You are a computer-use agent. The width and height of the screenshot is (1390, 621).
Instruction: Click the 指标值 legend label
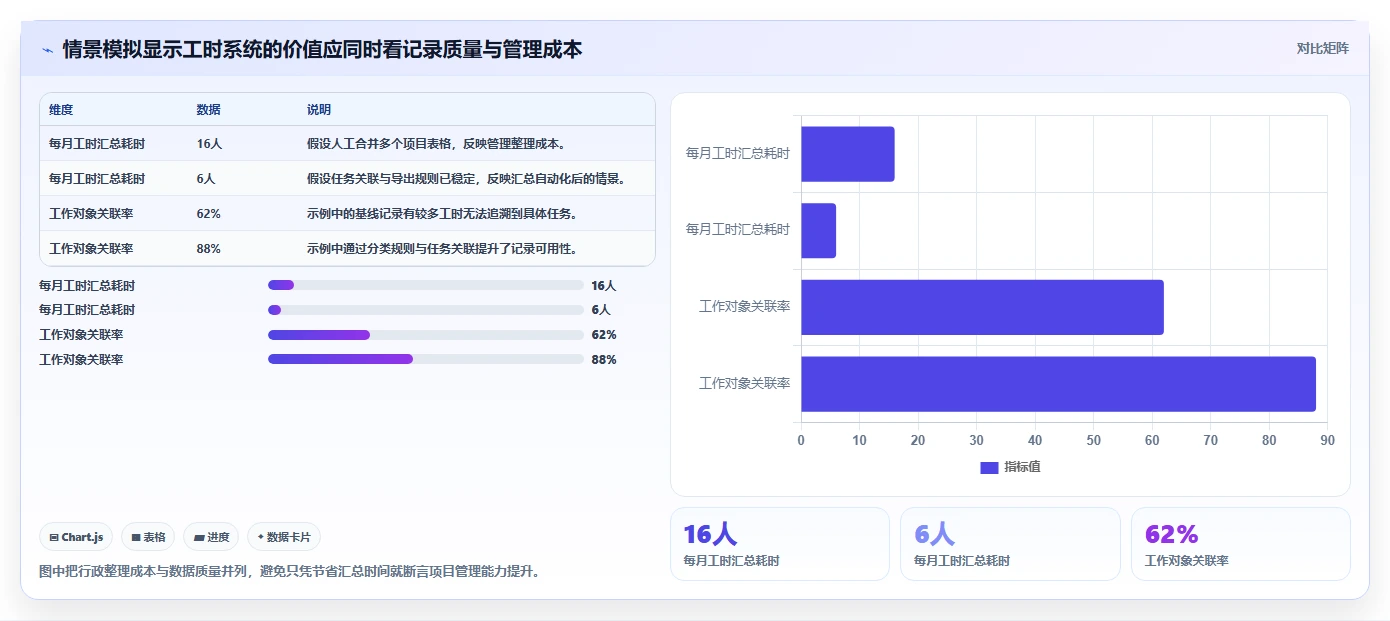coord(1022,467)
